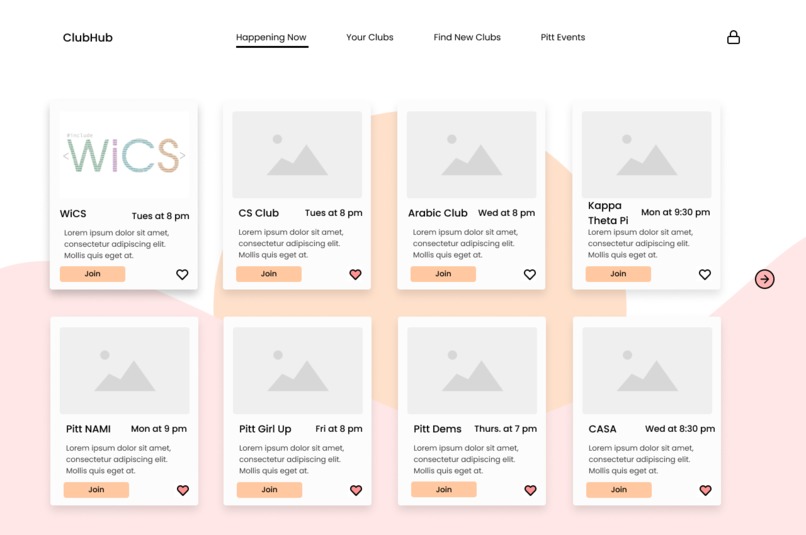Switch to Your Clubs tab

(x=370, y=38)
